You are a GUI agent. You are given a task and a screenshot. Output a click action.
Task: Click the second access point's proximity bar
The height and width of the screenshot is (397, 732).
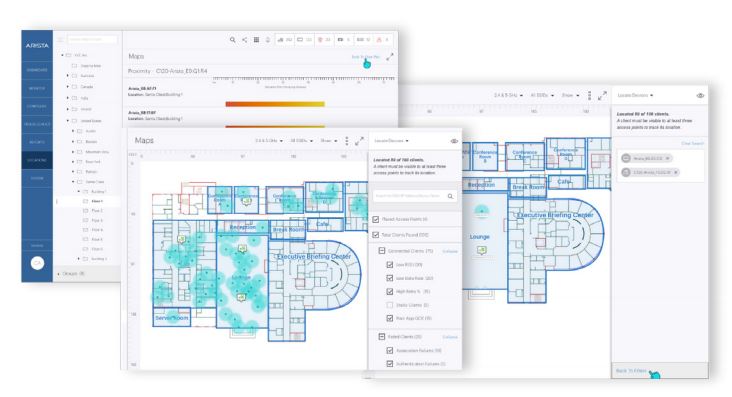[275, 126]
